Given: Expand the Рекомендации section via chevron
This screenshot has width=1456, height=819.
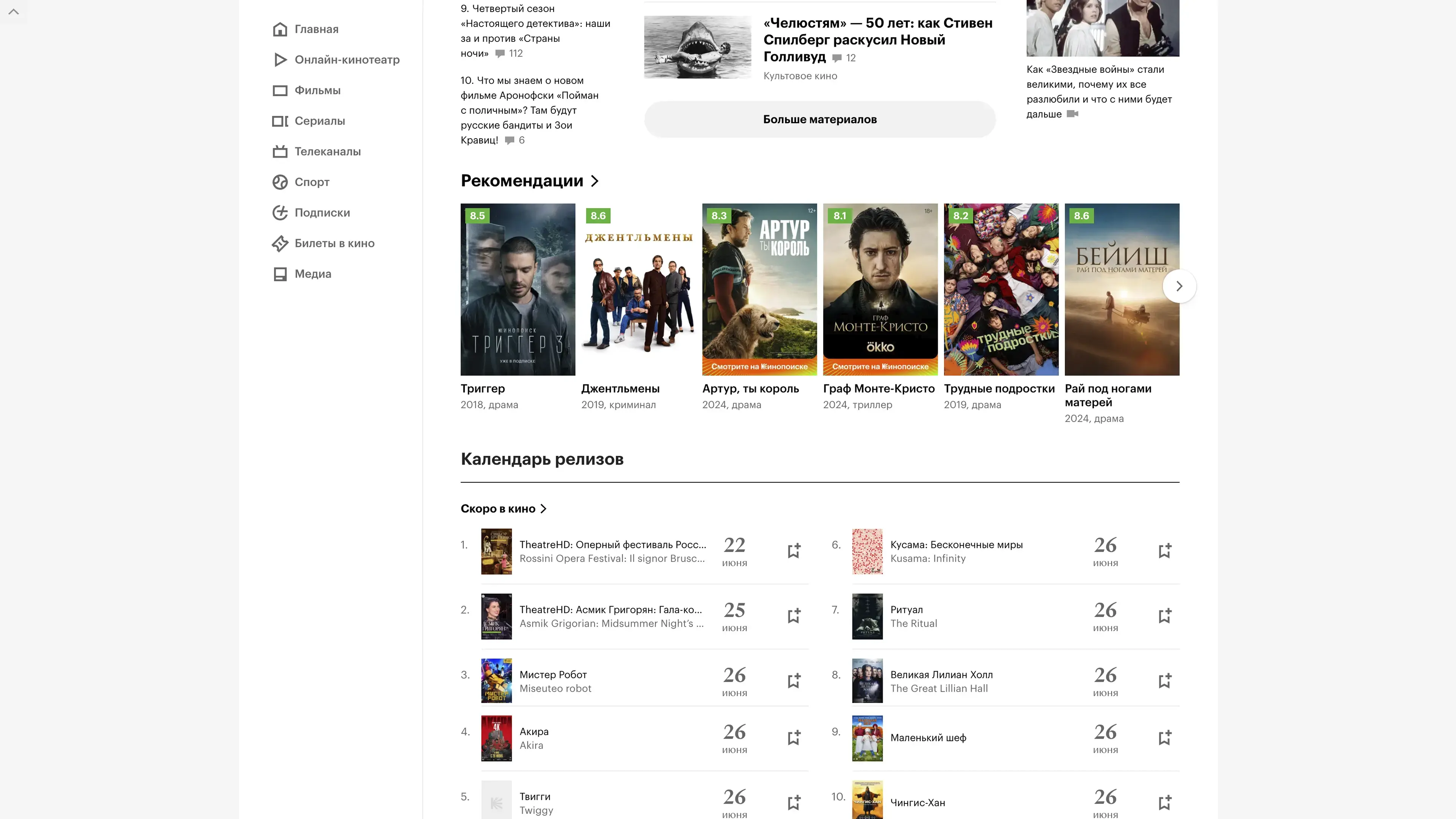Looking at the screenshot, I should (595, 181).
